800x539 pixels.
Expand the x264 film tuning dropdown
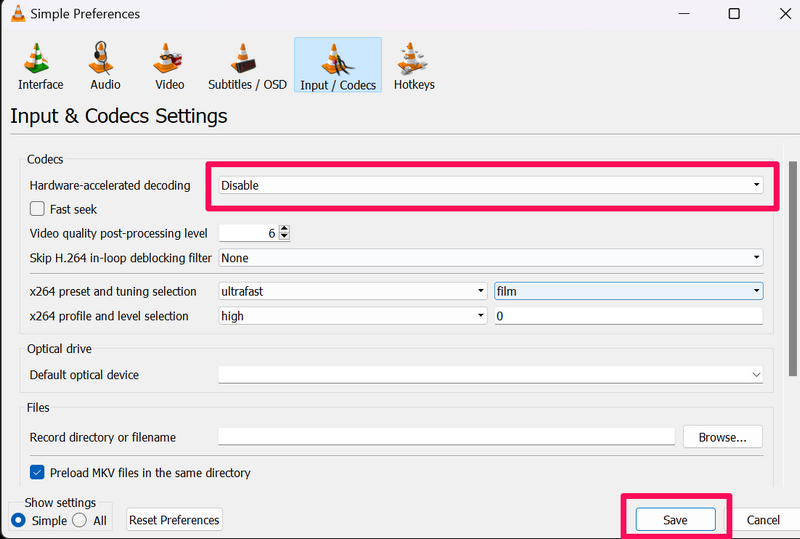[628, 291]
